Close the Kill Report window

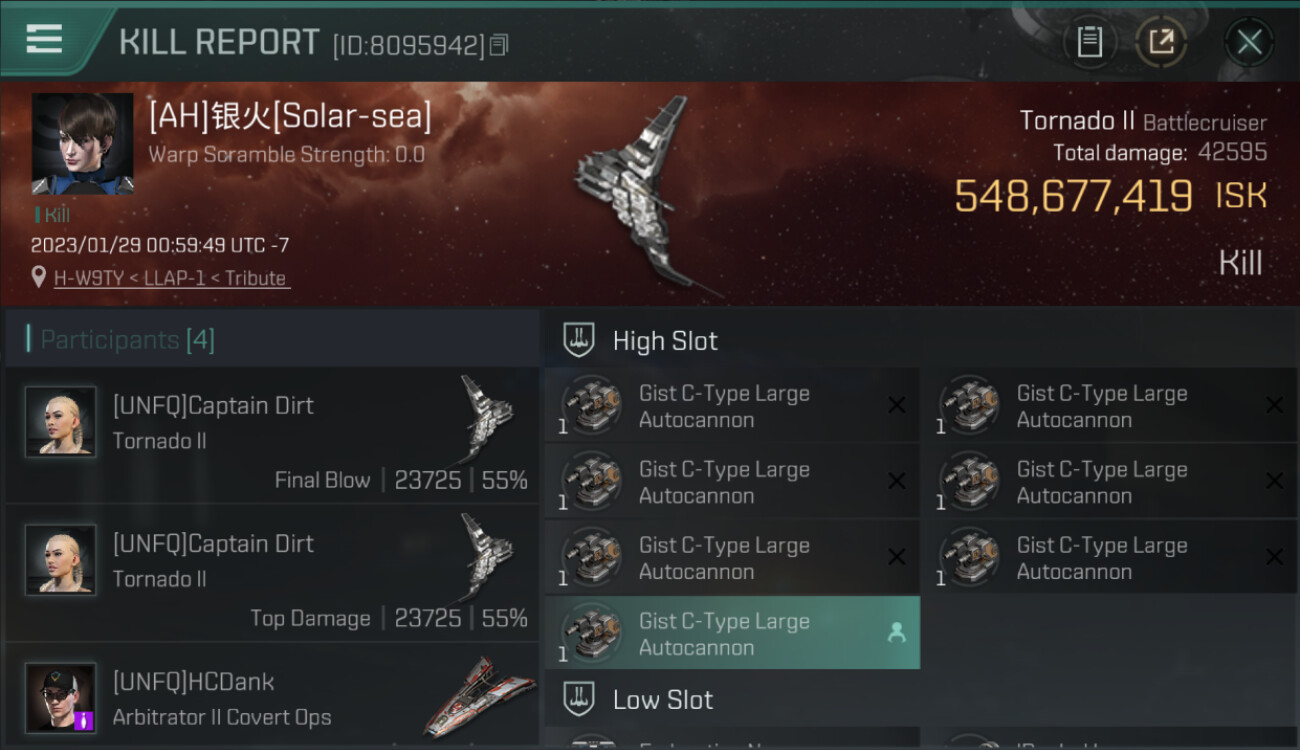(1249, 42)
